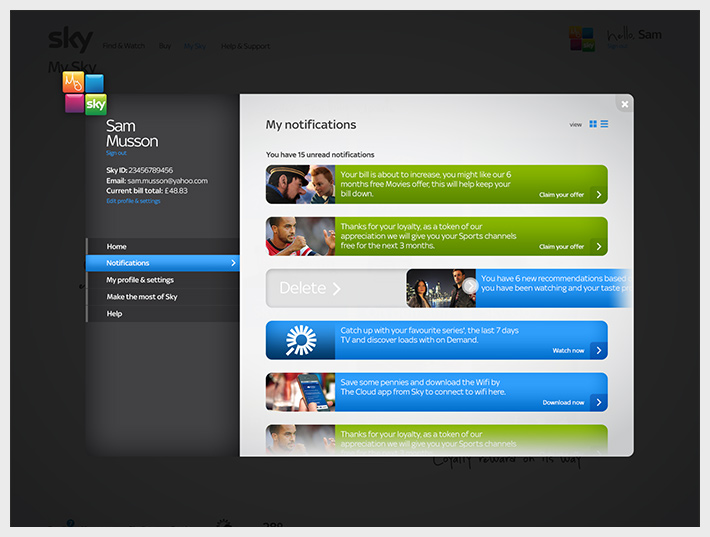
Task: Sign out under Sam Musson name
Action: pos(116,153)
